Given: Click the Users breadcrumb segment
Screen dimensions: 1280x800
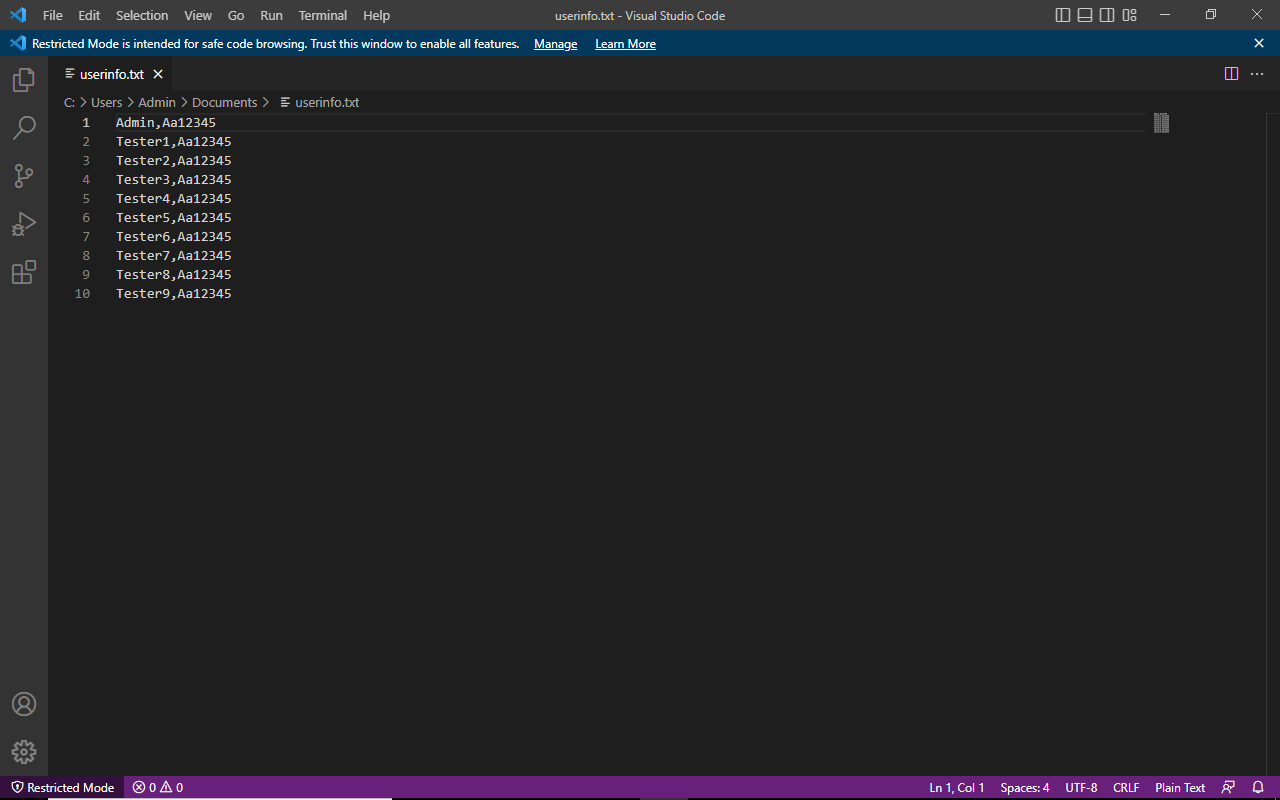Looking at the screenshot, I should (107, 102).
